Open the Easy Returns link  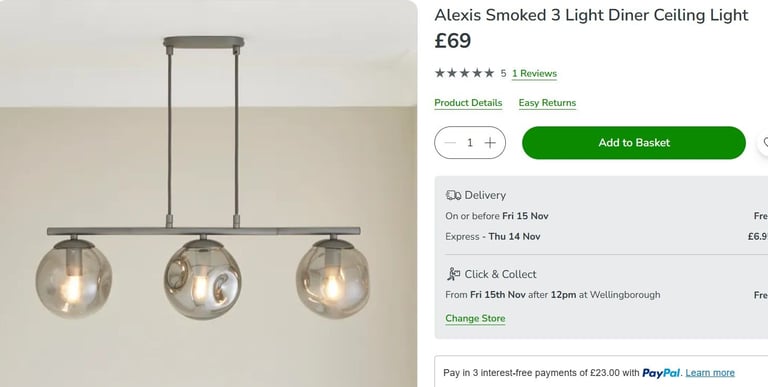(547, 103)
